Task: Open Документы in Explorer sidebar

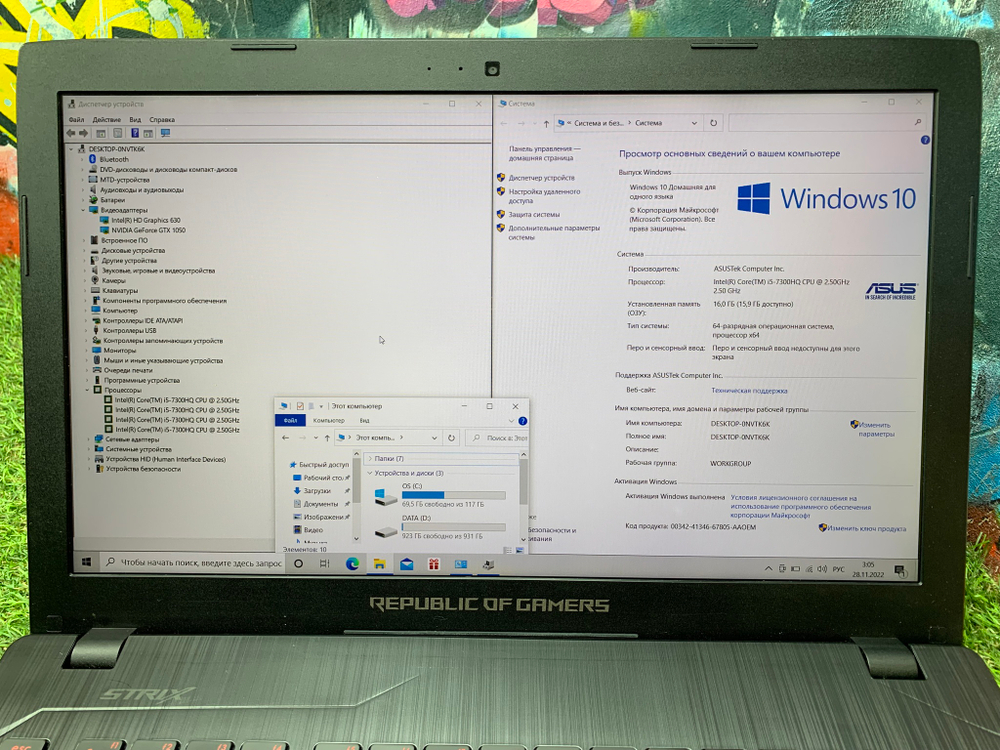Action: click(x=320, y=504)
